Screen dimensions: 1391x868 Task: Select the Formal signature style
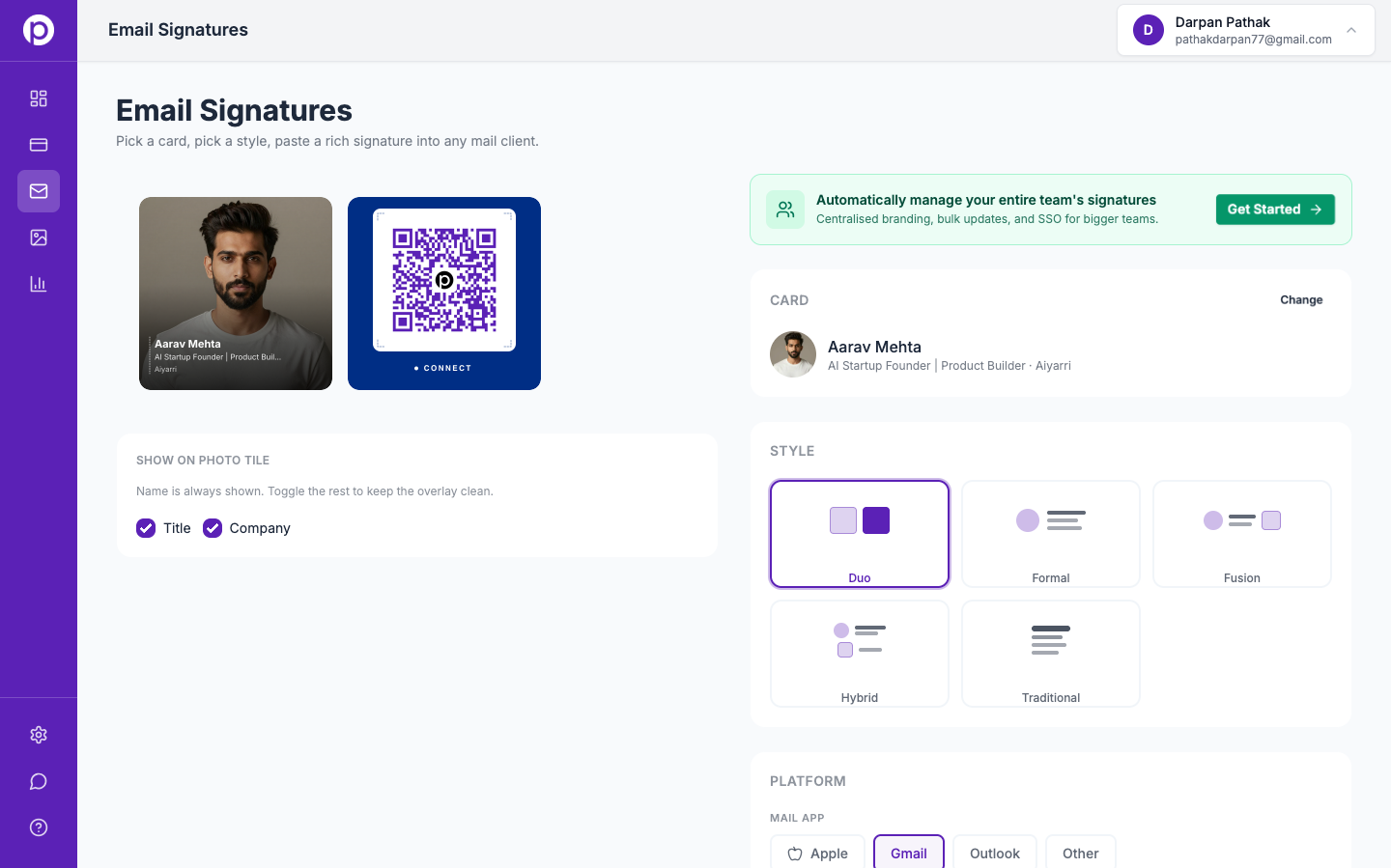[1051, 534]
